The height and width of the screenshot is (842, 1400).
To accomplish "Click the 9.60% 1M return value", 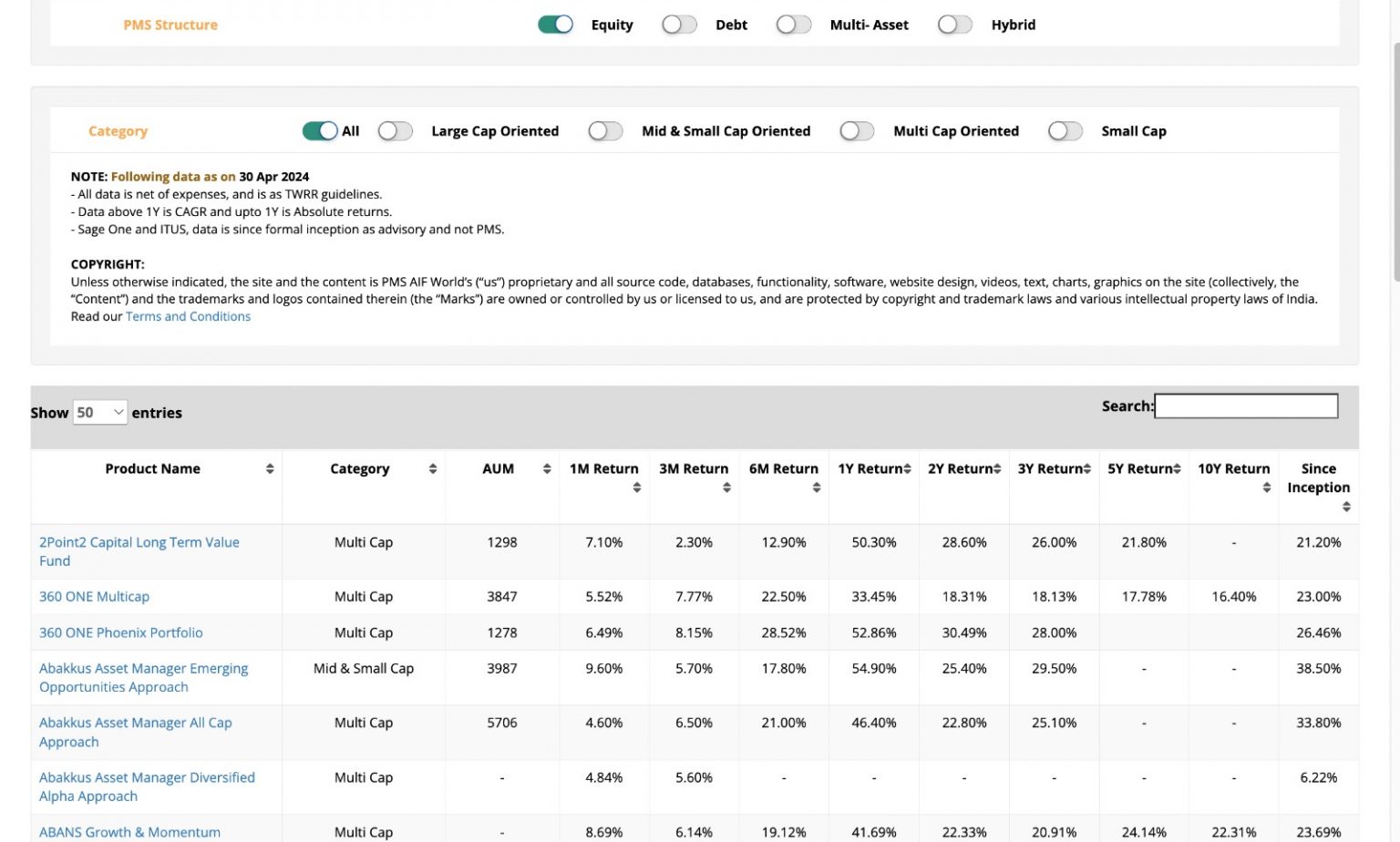I will tap(604, 668).
